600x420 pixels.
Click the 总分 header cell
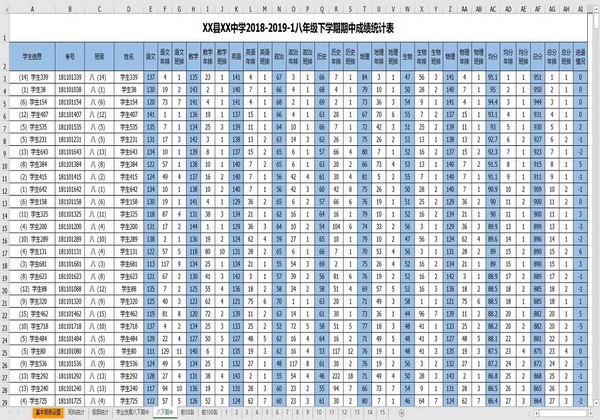538,57
